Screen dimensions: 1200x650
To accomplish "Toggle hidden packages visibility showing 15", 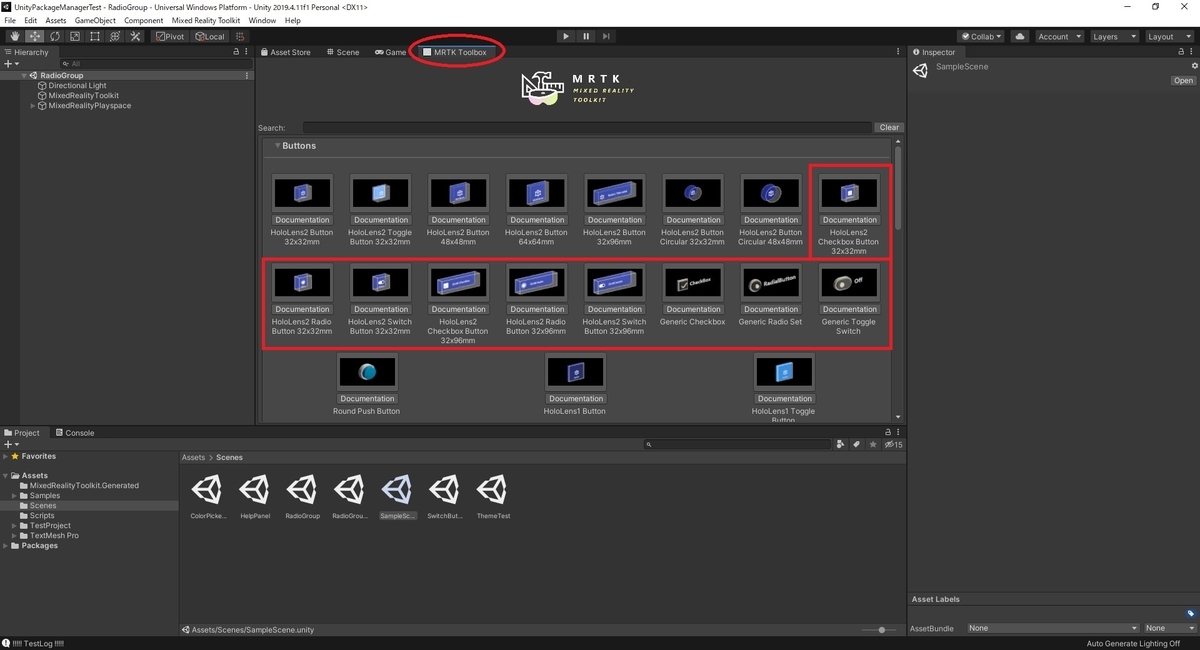I will pos(894,444).
